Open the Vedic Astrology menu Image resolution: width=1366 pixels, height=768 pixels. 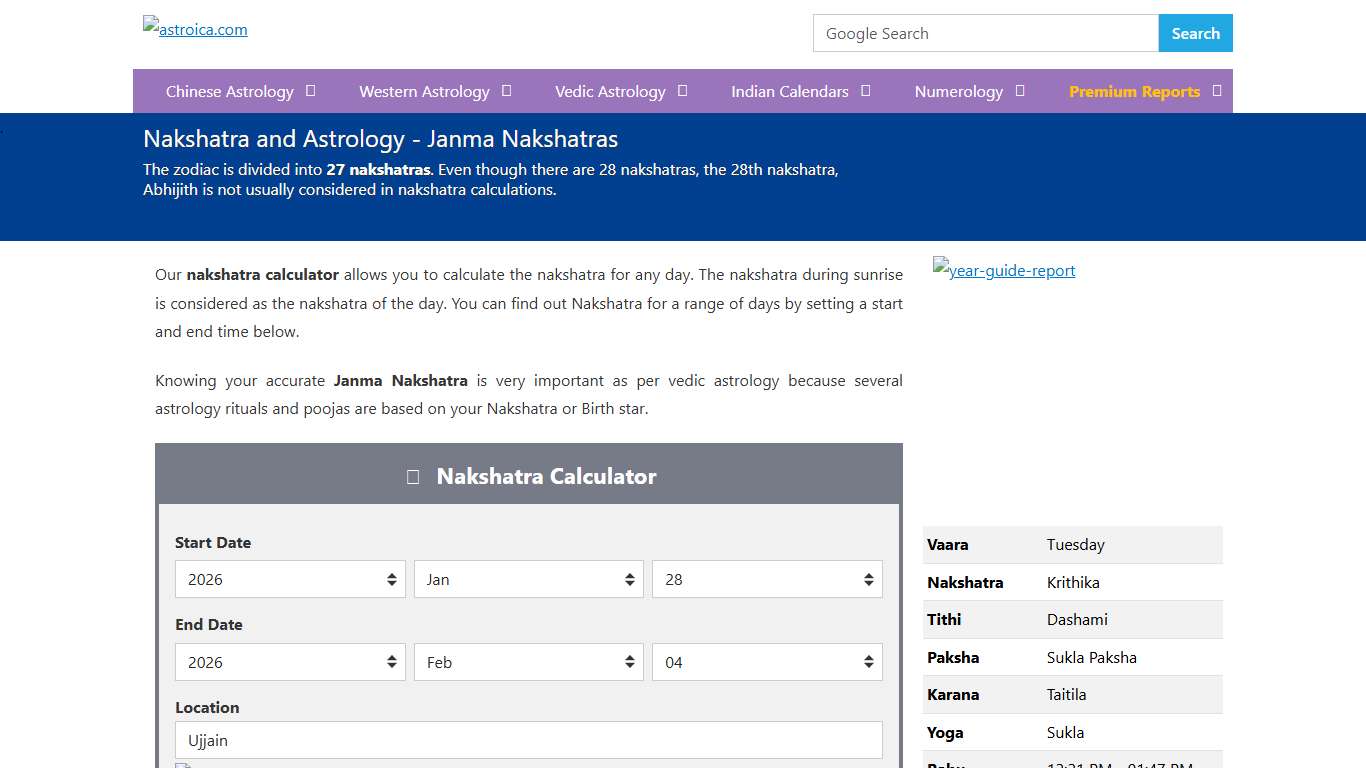pos(610,91)
